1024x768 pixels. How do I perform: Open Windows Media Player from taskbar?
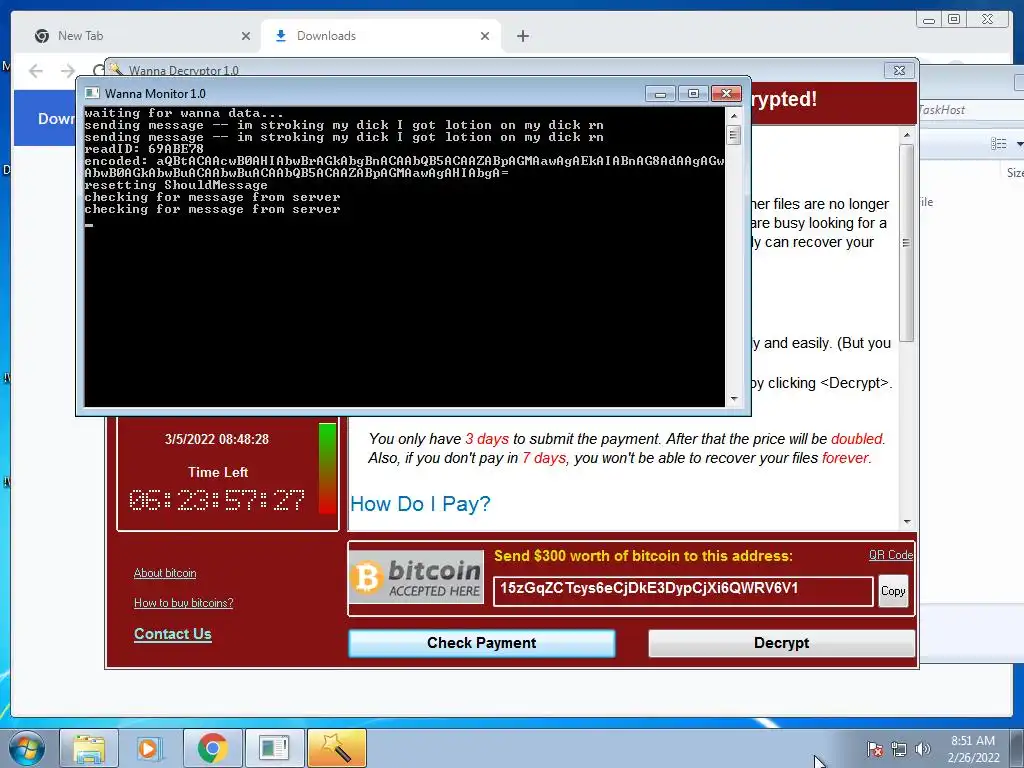point(151,748)
